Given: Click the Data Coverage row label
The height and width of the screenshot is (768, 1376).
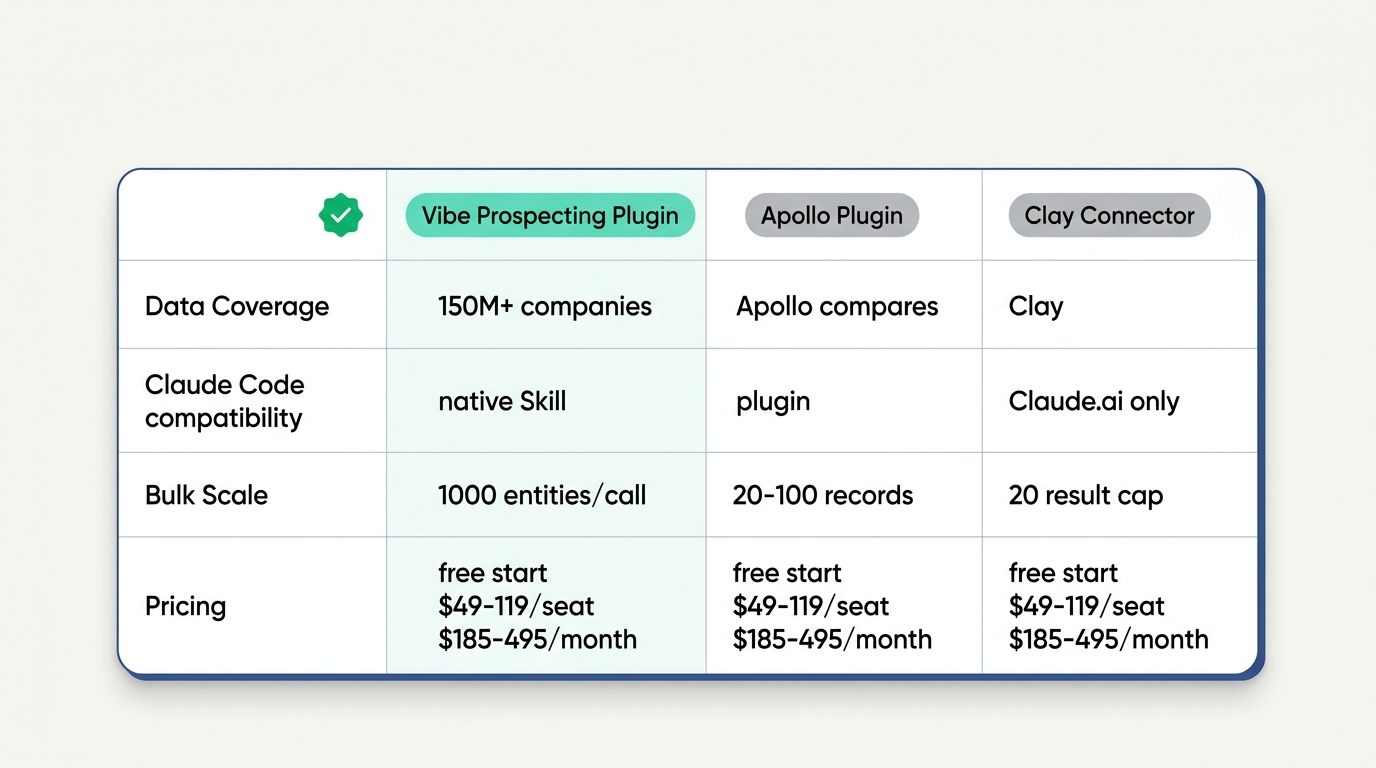Looking at the screenshot, I should pos(237,306).
